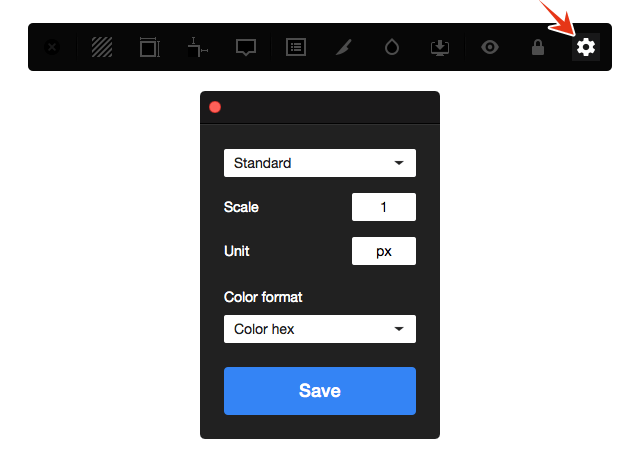Click the Save button

[319, 390]
